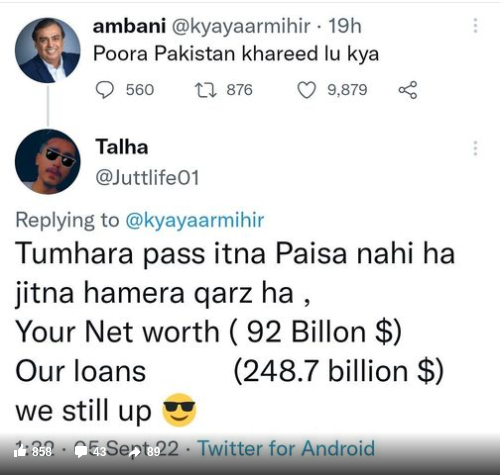Open Talha's profile picture
500x475 pixels.
pyautogui.click(x=48, y=162)
